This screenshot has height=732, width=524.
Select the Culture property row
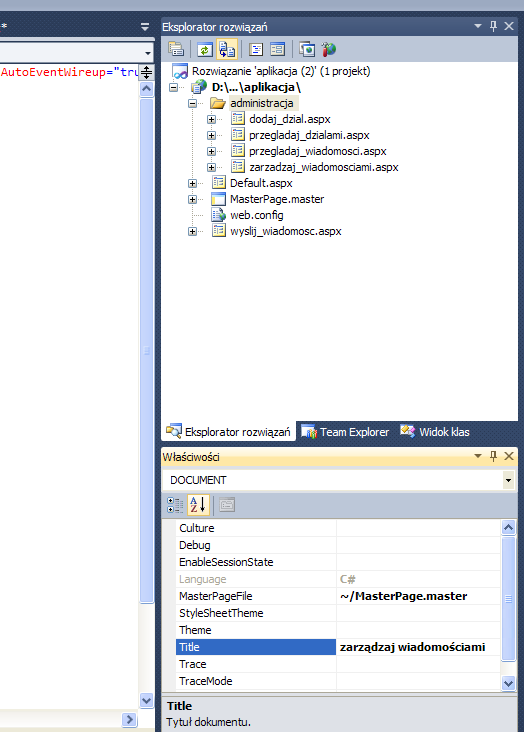(x=338, y=528)
